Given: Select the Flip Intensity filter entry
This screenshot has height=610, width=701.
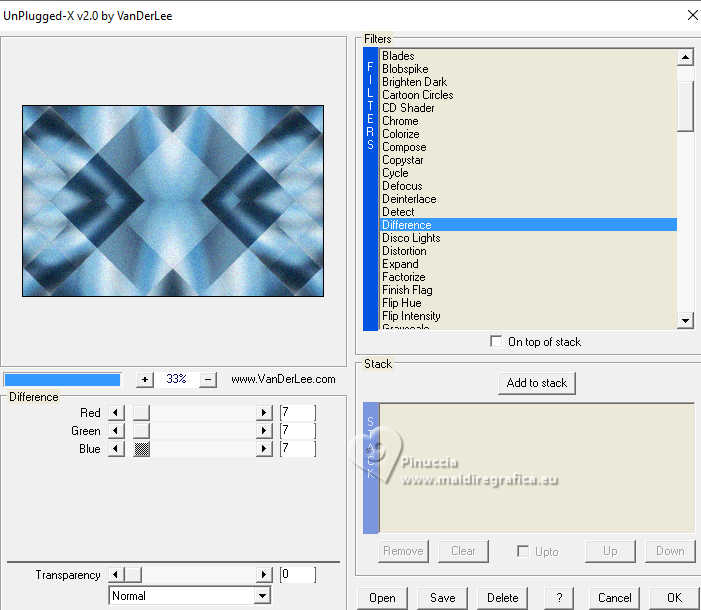Looking at the screenshot, I should tap(528, 315).
